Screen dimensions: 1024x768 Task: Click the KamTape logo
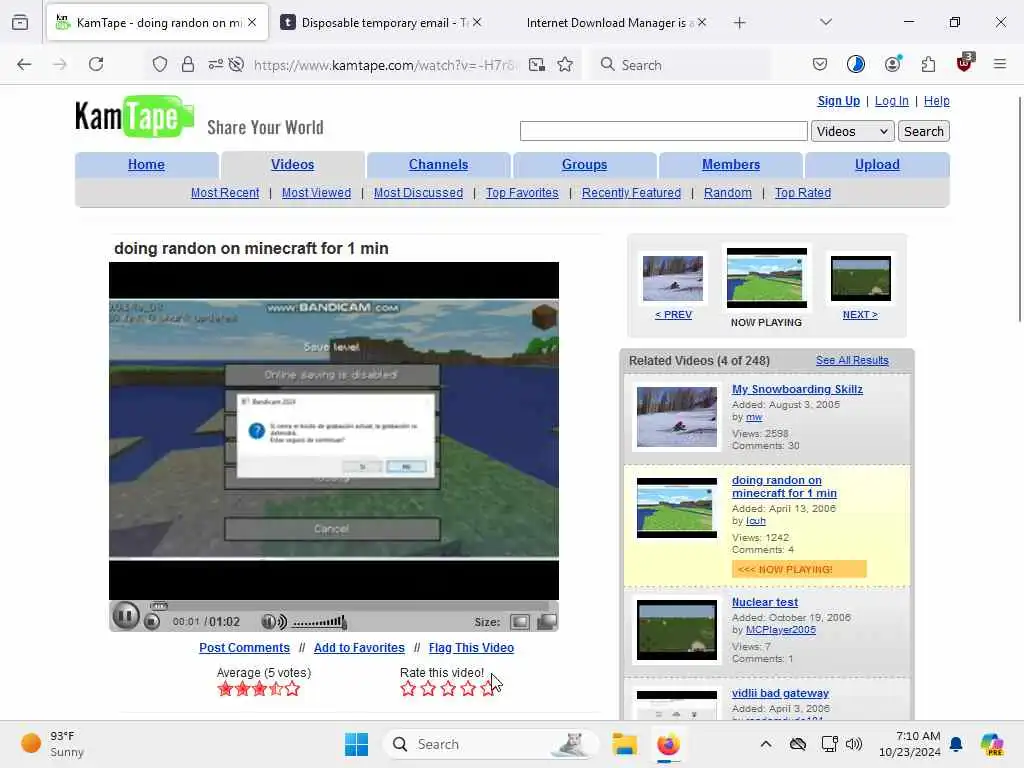tap(134, 116)
